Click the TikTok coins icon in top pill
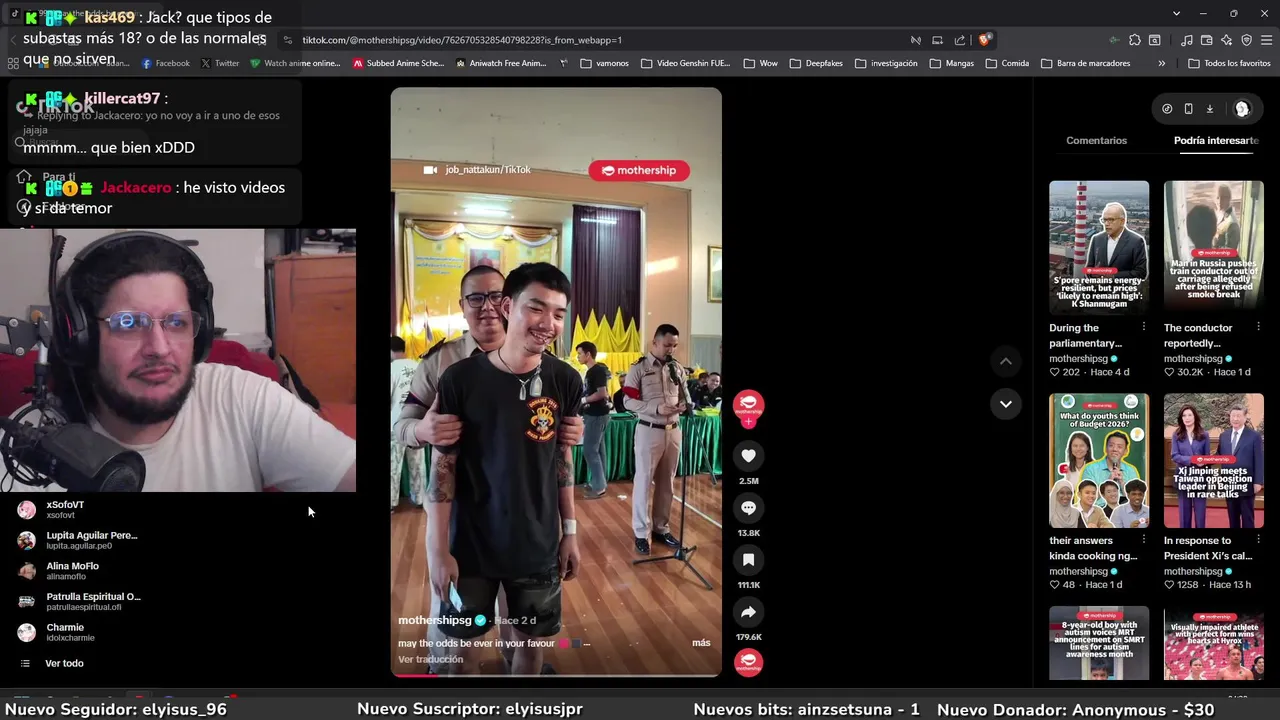 [1167, 109]
